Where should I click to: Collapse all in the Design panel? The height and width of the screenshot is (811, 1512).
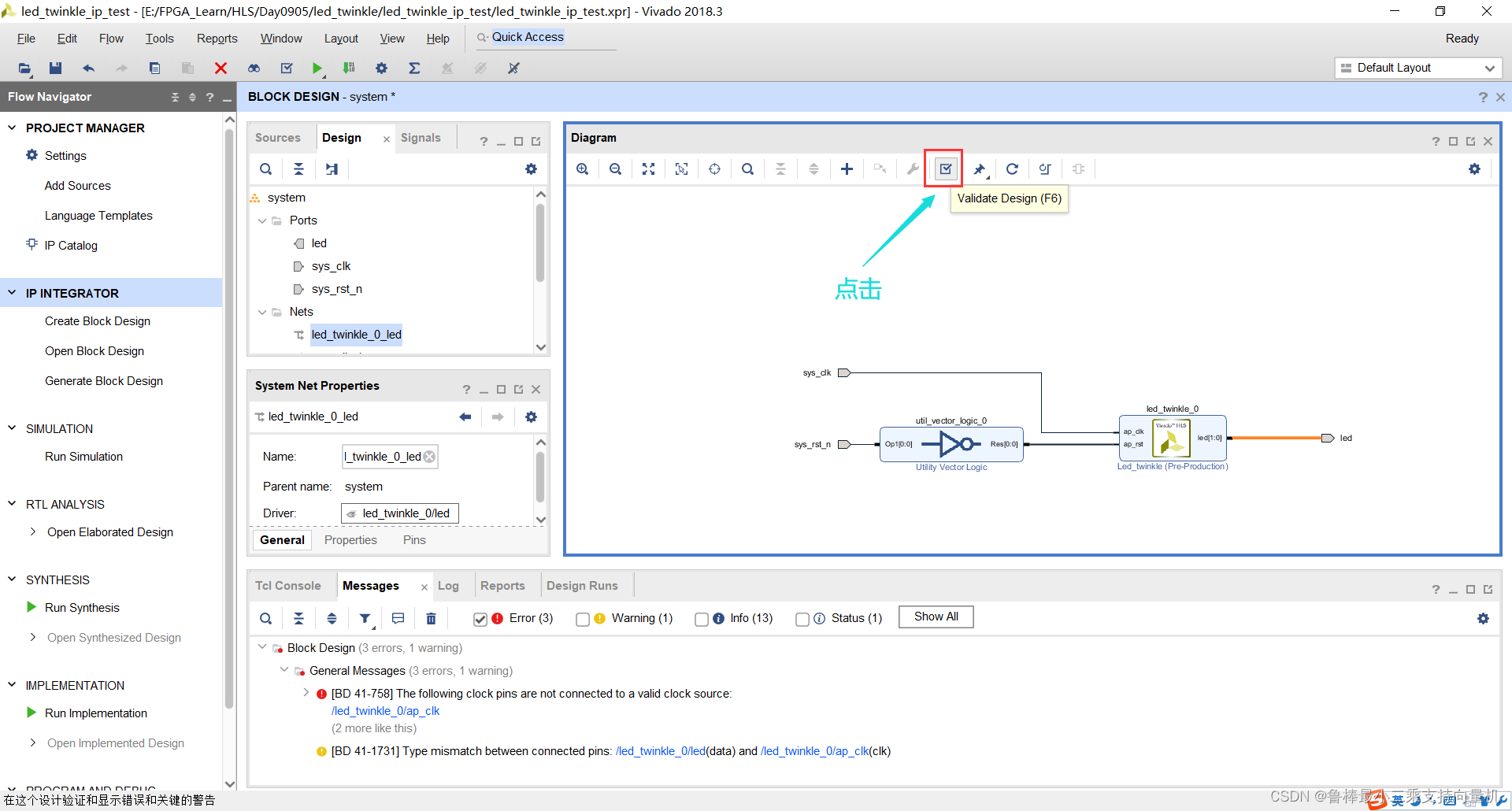pyautogui.click(x=298, y=168)
